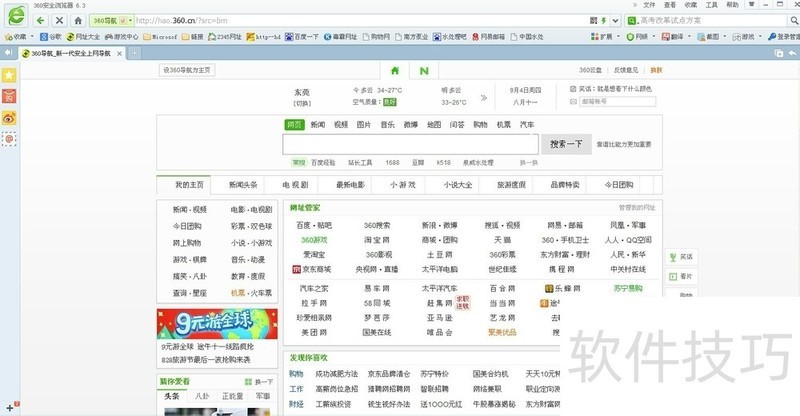This screenshot has width=800, height=416.
Task: Open the 网址大全 bookmark
Action: click(84, 37)
